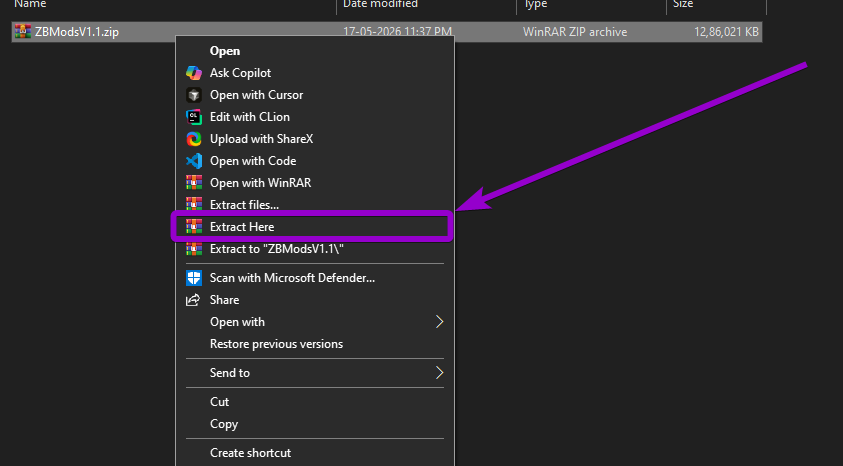This screenshot has height=466, width=843.
Task: Click the ShareX icon in the context menu
Action: tap(194, 139)
